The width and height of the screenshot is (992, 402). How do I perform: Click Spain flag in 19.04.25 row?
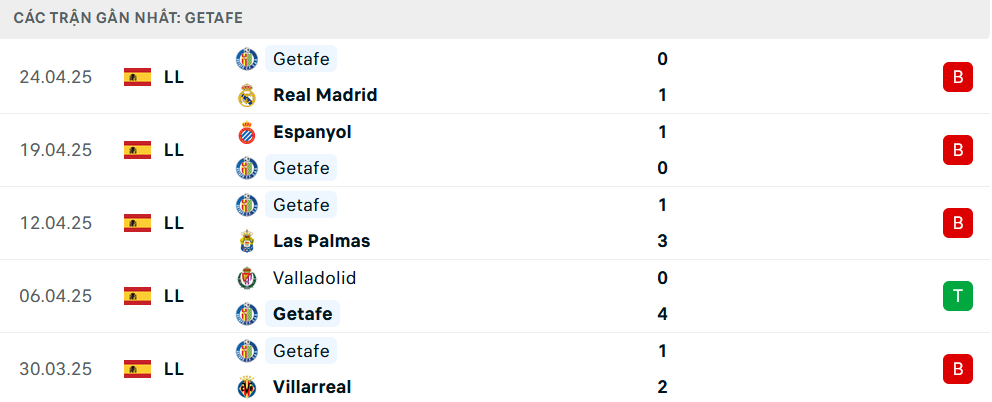[137, 150]
